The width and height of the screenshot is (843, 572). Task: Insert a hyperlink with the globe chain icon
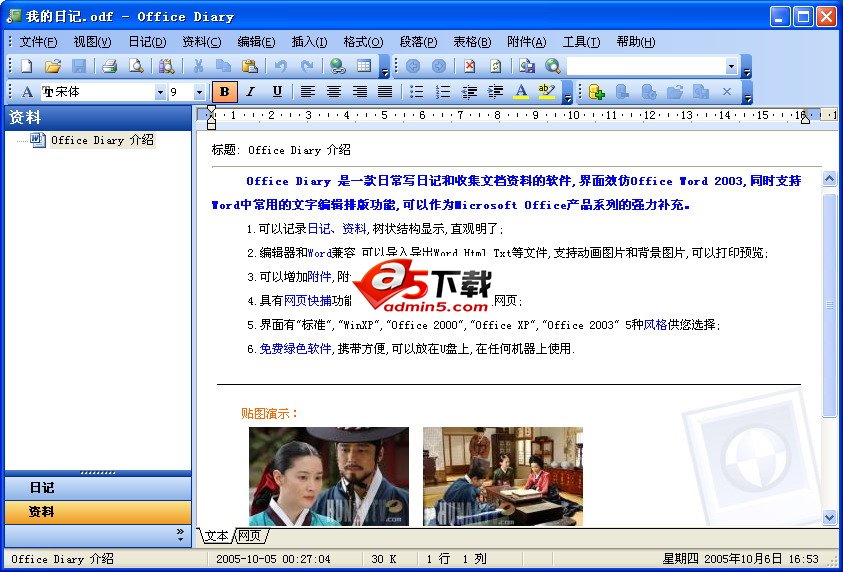point(338,66)
